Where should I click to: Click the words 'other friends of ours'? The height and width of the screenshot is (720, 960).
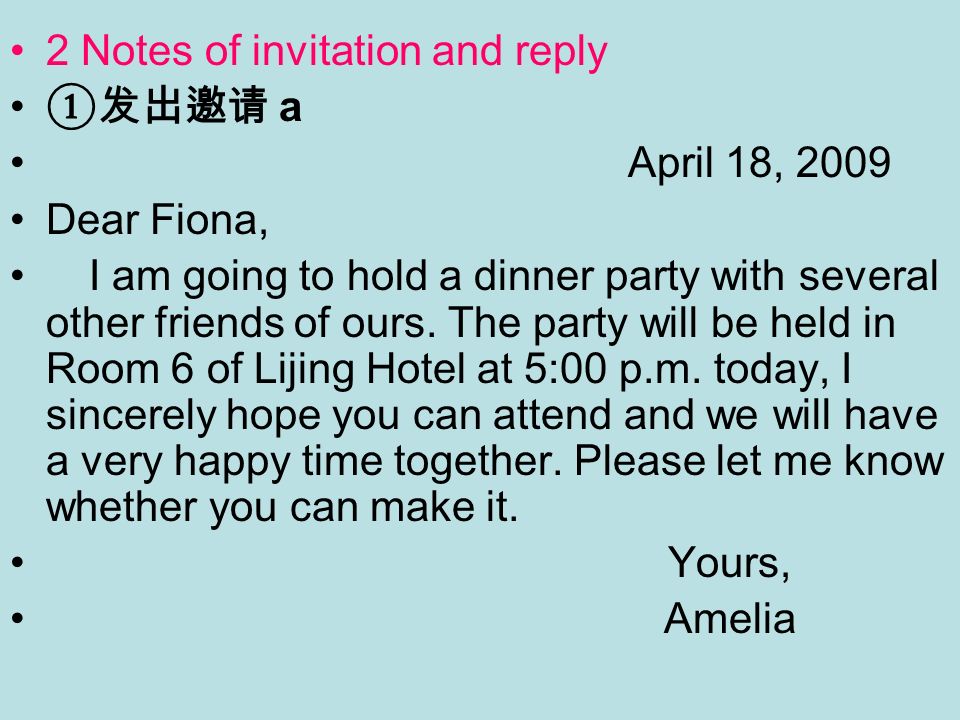(236, 323)
